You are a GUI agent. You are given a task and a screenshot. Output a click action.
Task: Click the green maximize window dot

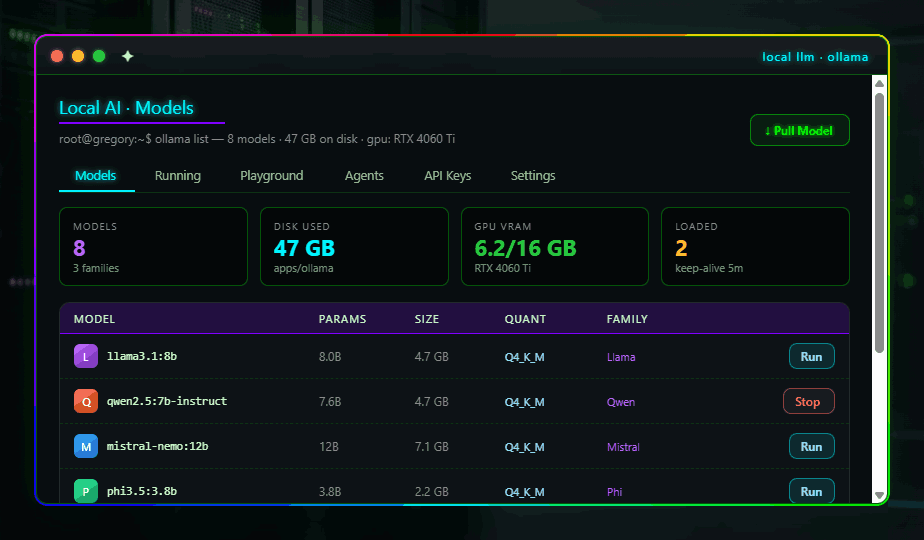(99, 56)
